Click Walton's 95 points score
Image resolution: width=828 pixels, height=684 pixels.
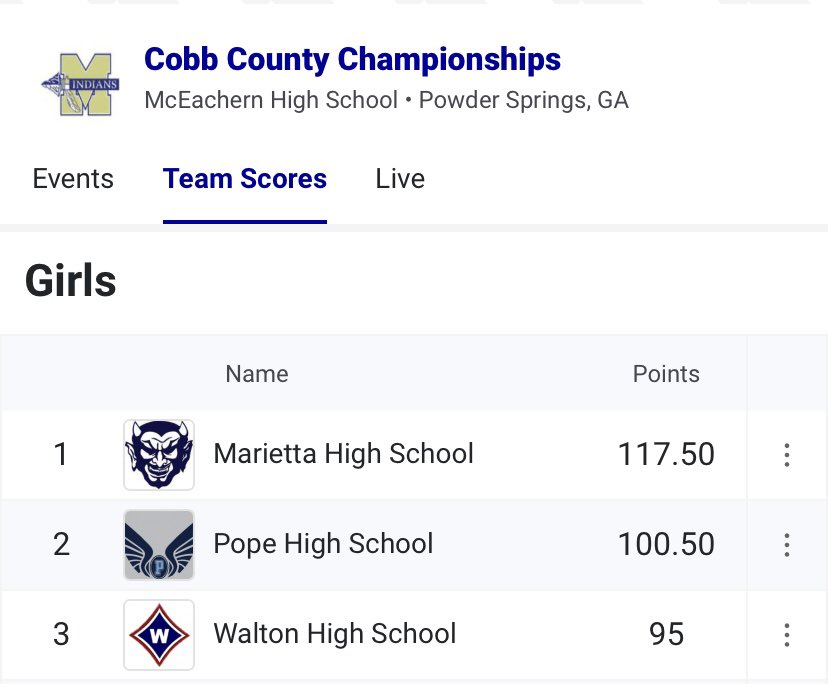(x=666, y=634)
